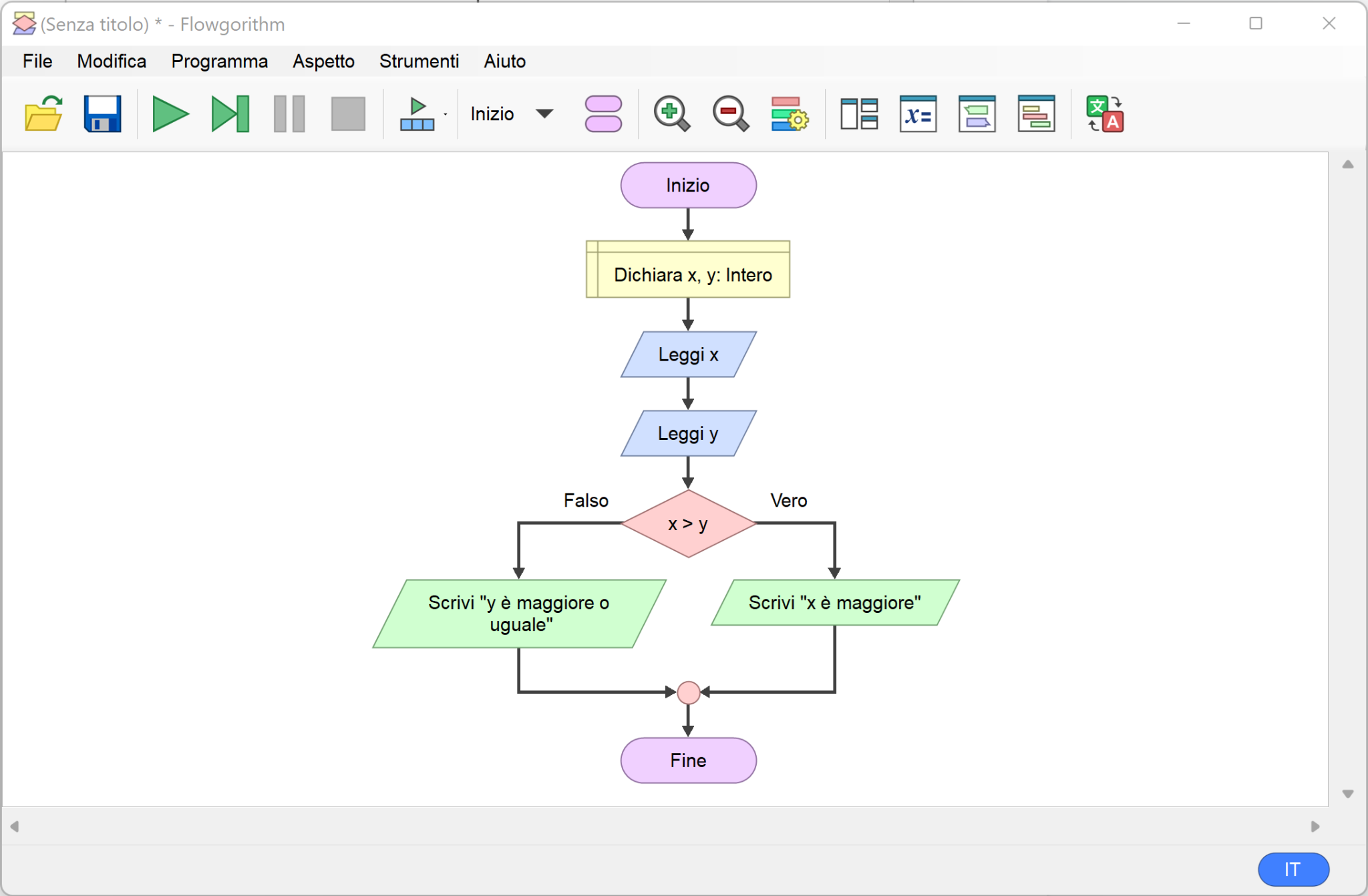Open chart style settings icon
The height and width of the screenshot is (896, 1368).
click(789, 114)
